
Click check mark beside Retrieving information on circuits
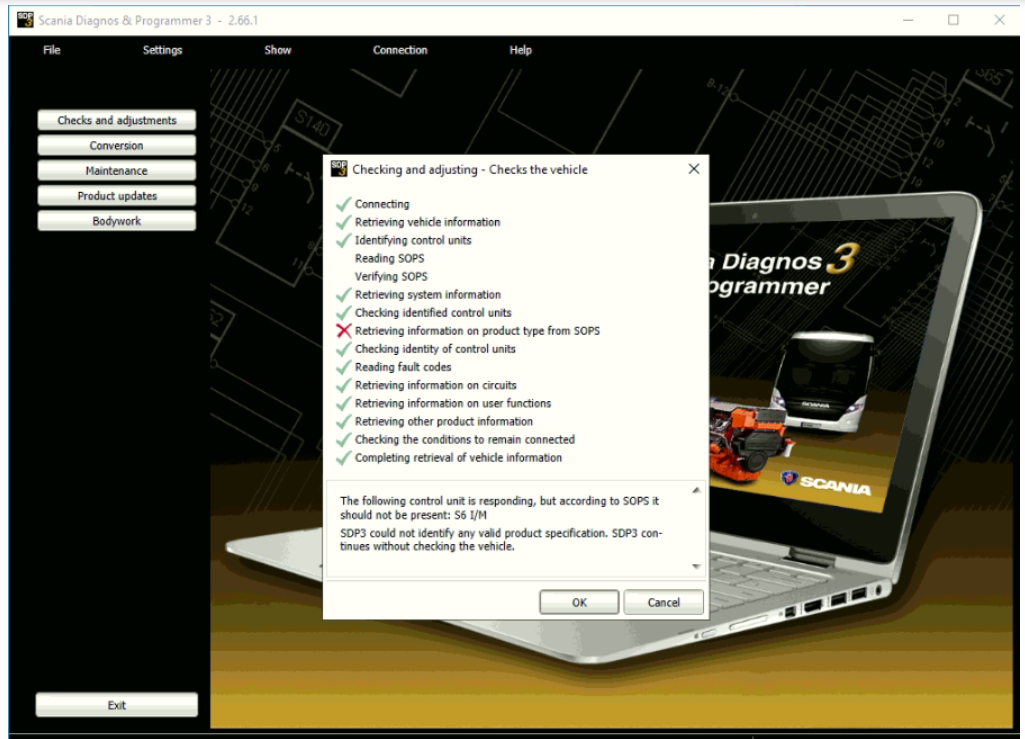(344, 385)
